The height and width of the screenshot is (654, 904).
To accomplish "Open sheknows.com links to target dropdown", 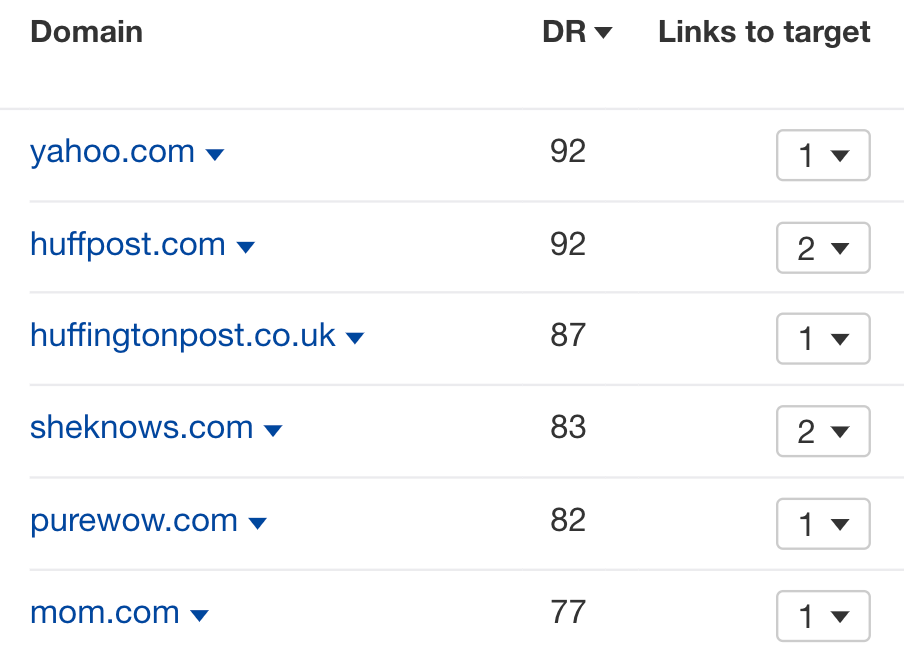I will [823, 431].
